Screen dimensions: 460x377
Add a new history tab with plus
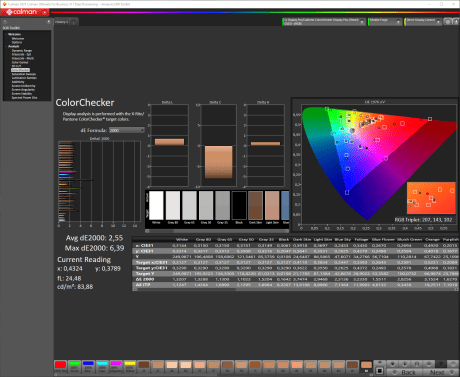74,22
